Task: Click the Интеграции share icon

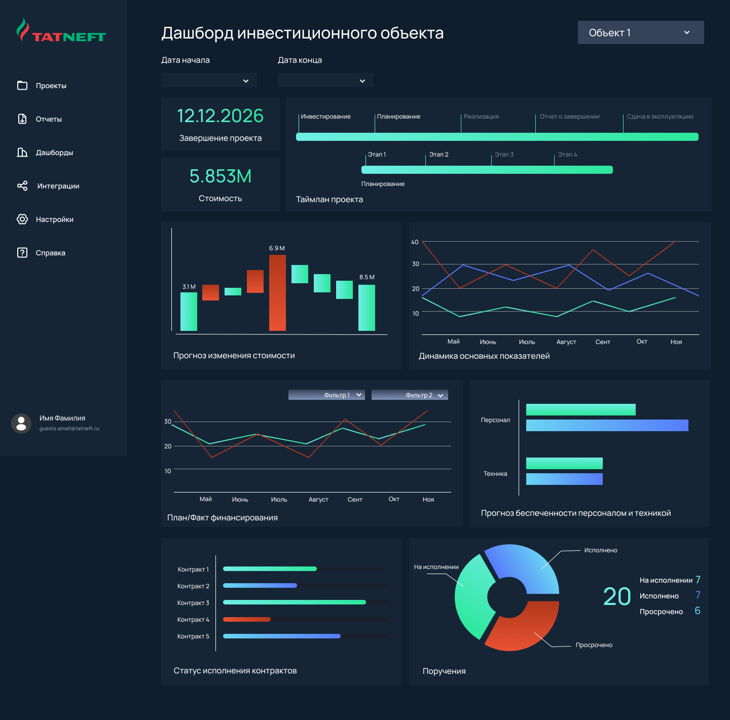Action: (22, 186)
